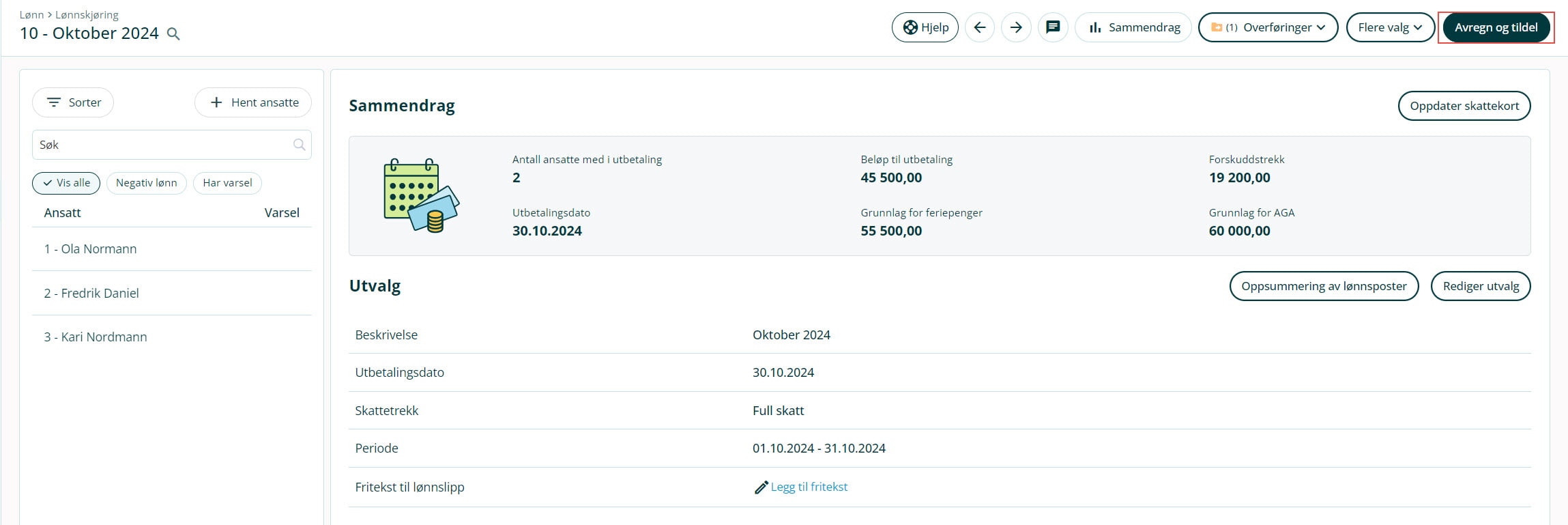Image resolution: width=1568 pixels, height=525 pixels.
Task: Toggle the Negativ lønn filter
Action: coord(146,183)
